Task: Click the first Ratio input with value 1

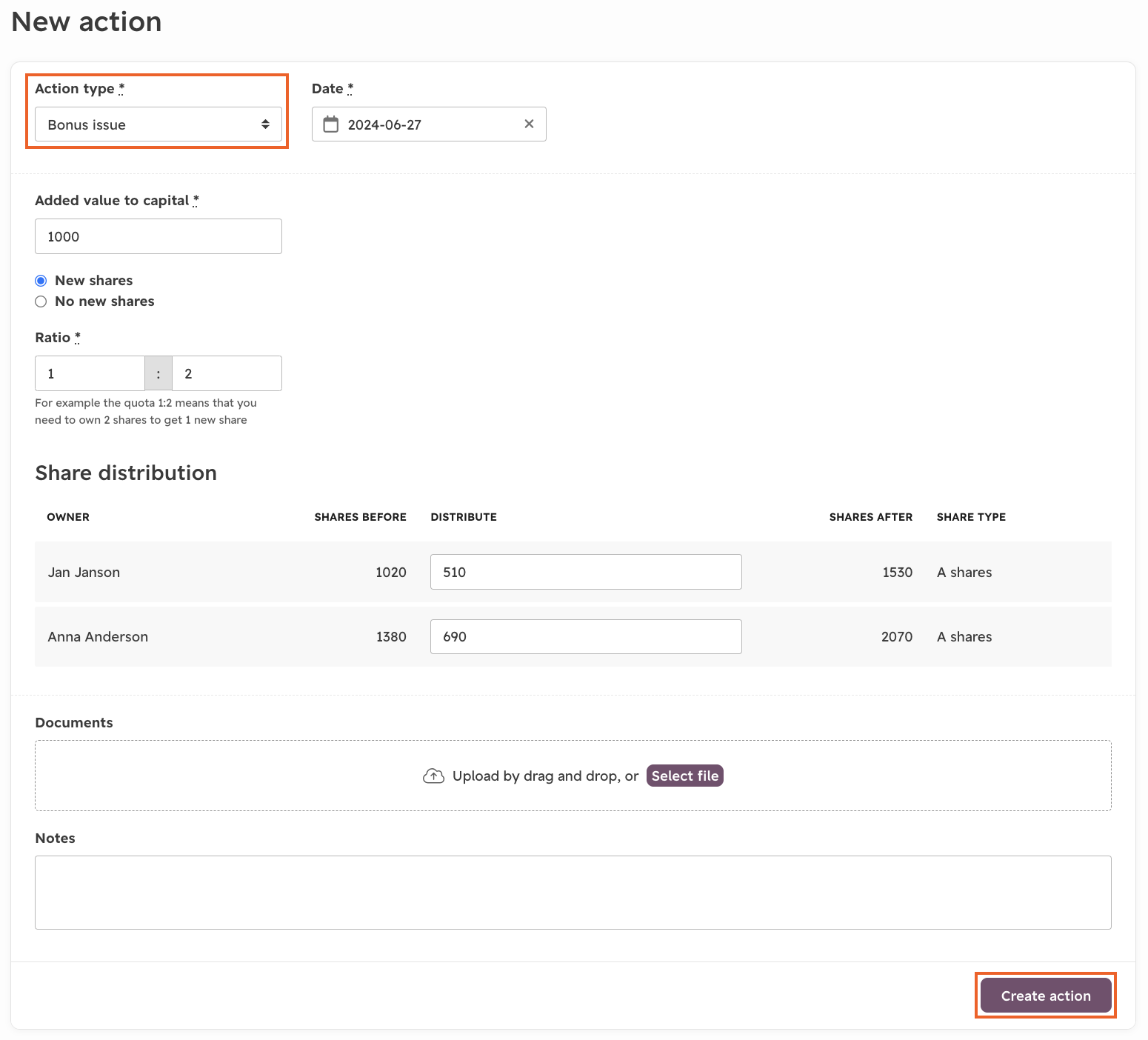Action: click(90, 373)
